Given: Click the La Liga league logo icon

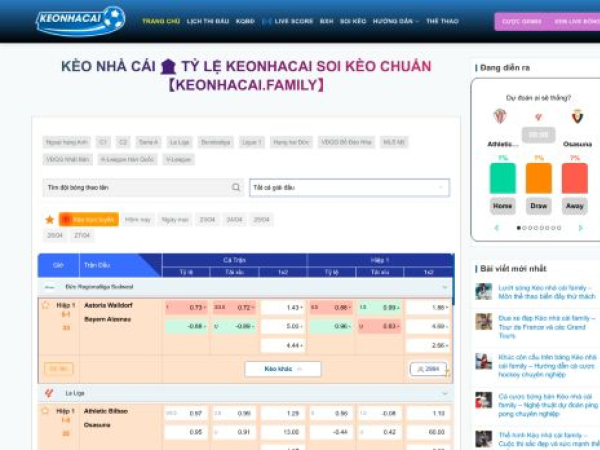Looking at the screenshot, I should click(49, 393).
